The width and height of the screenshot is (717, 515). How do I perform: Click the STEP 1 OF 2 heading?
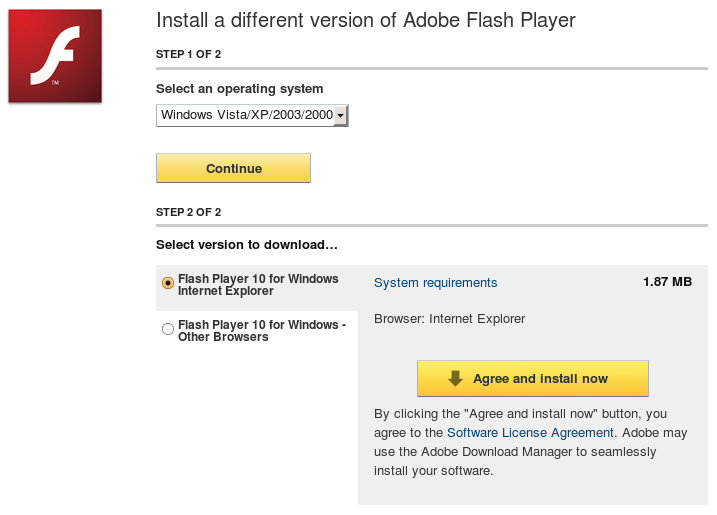(188, 54)
